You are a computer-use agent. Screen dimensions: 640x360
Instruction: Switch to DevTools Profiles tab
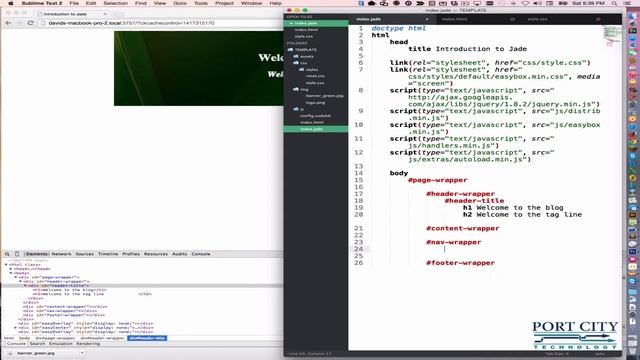131,254
